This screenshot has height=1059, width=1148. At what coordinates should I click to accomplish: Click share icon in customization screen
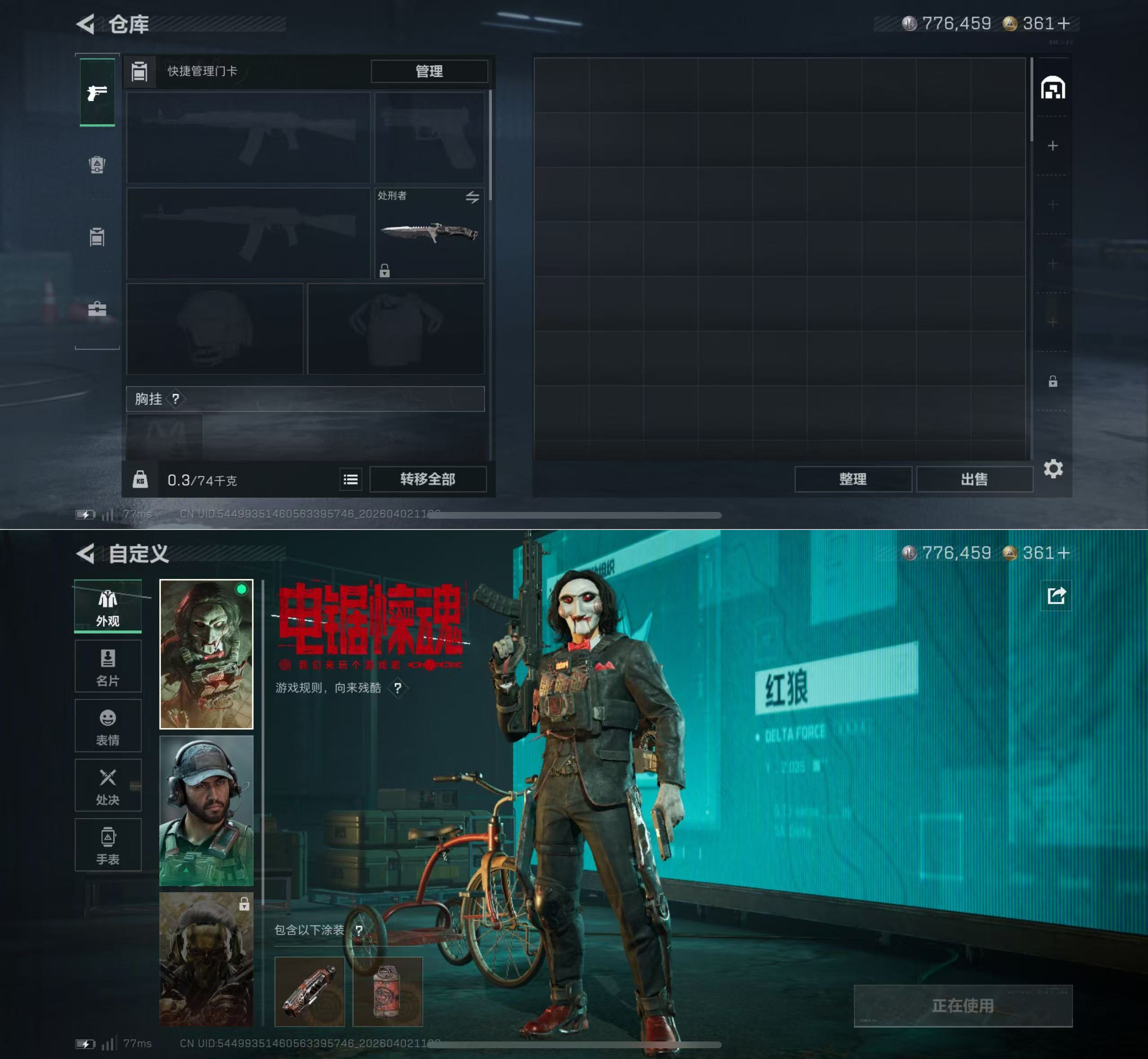point(1056,596)
